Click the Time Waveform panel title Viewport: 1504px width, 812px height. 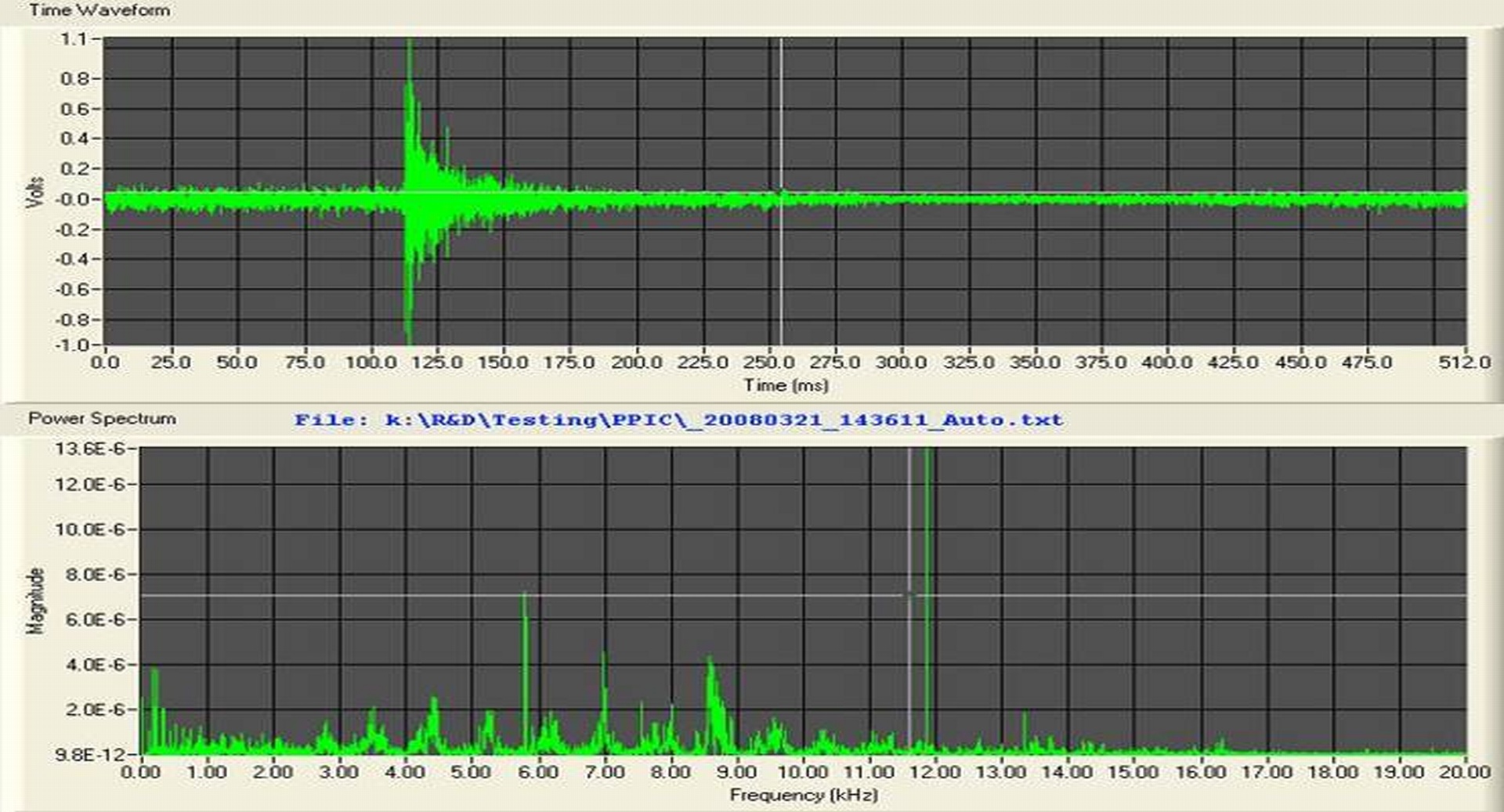(99, 10)
